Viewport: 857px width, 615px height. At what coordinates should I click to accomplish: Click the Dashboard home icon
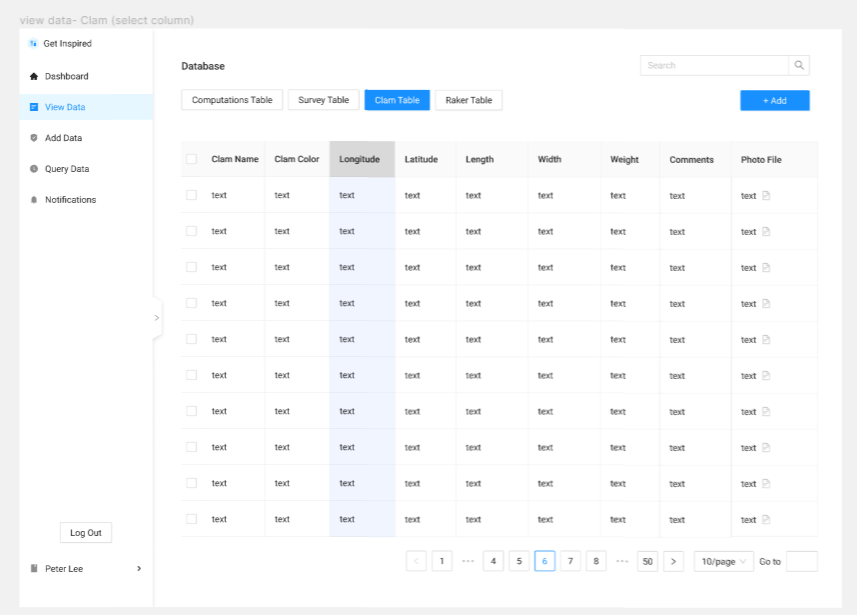32,76
